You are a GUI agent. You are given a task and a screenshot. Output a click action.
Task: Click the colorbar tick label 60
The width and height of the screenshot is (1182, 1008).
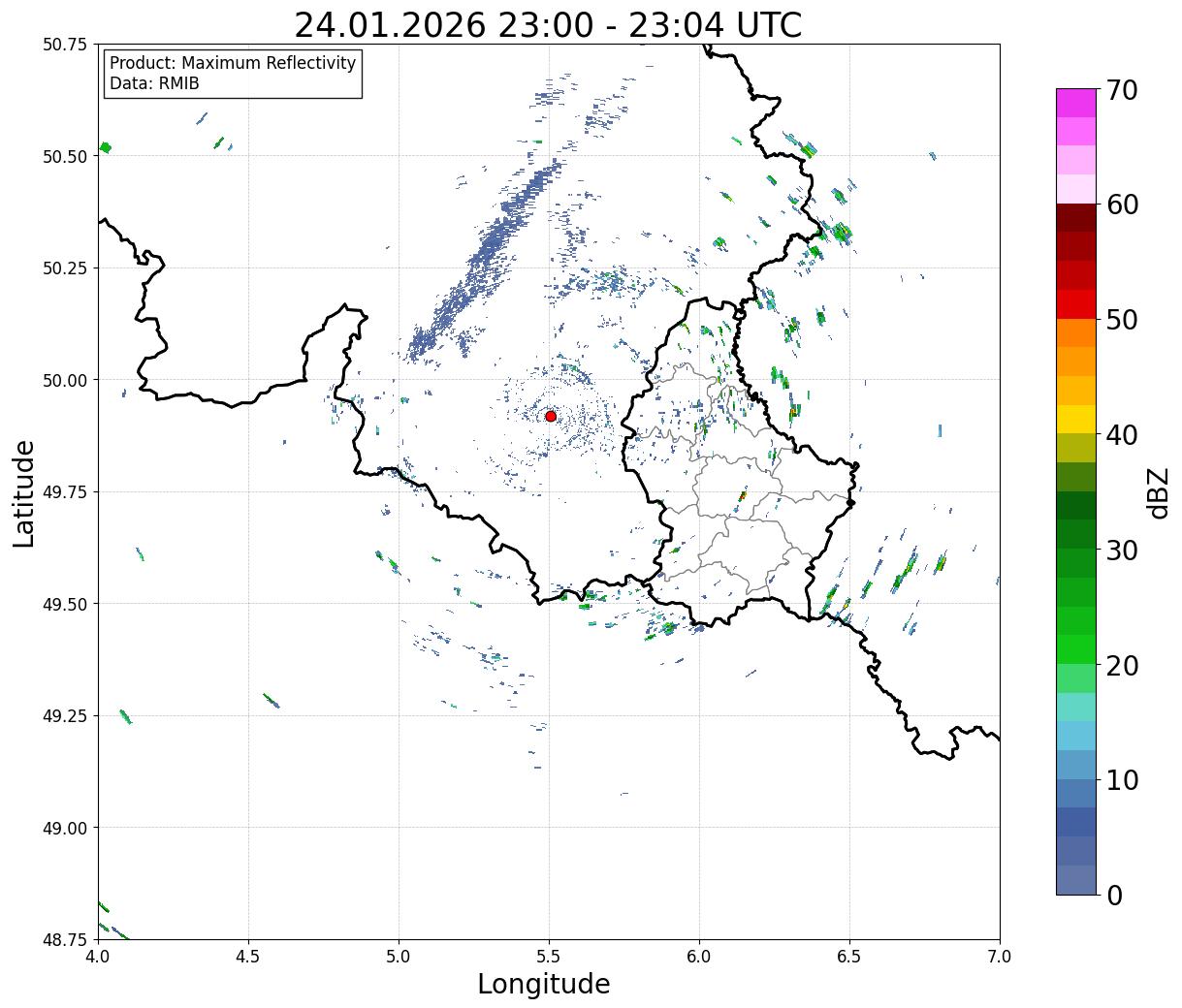1122,205
